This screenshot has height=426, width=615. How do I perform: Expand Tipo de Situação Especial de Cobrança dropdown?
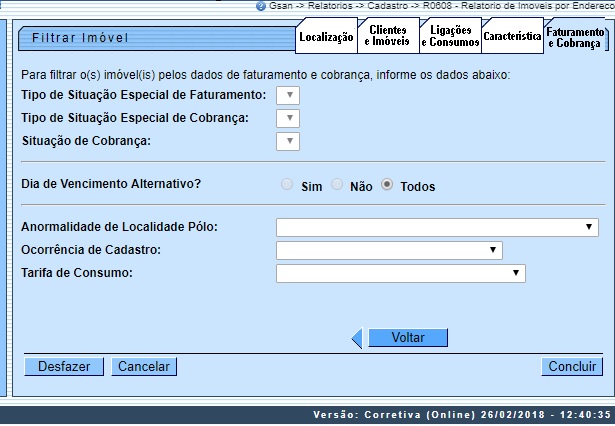pyautogui.click(x=288, y=118)
